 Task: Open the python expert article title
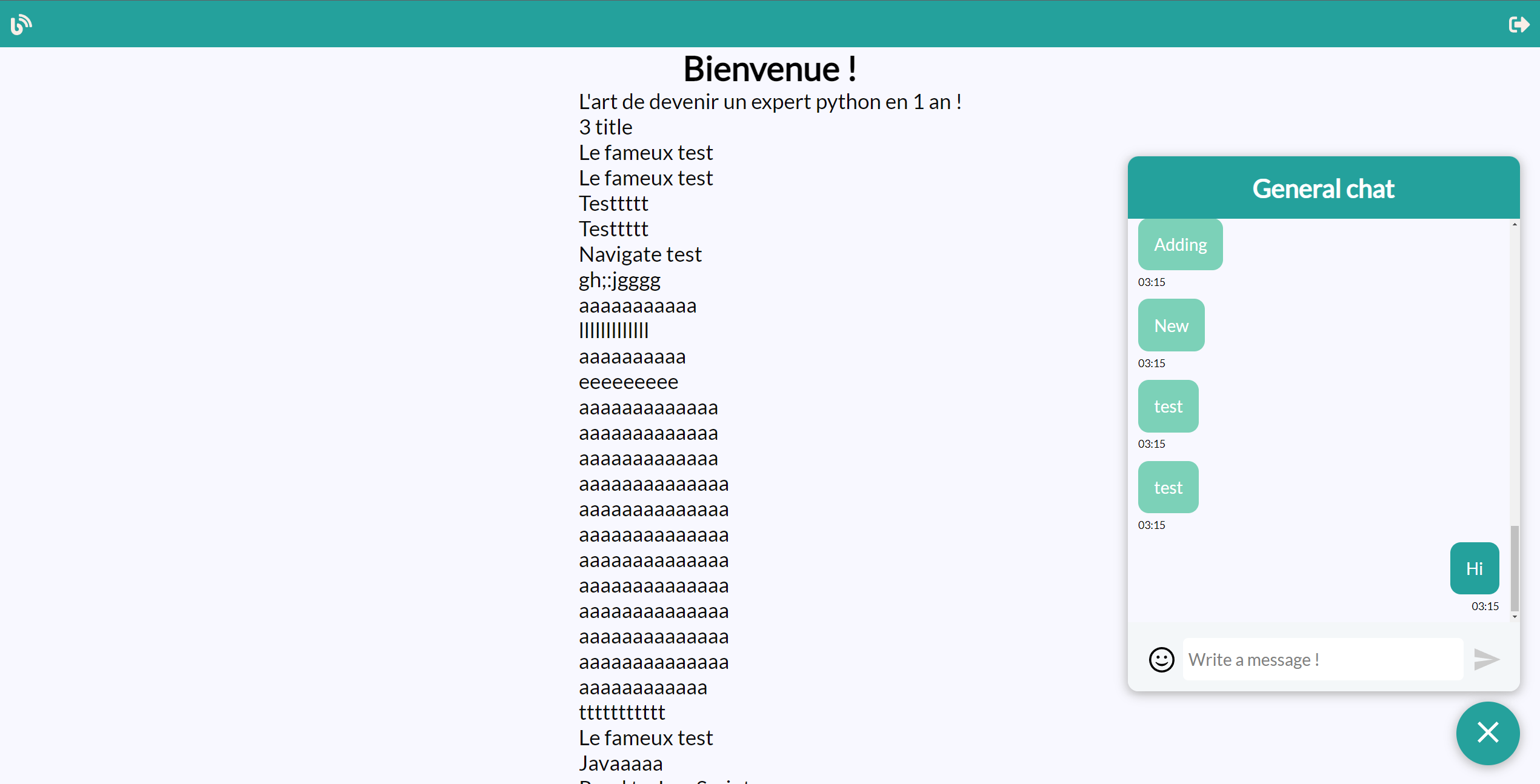pyautogui.click(x=770, y=102)
